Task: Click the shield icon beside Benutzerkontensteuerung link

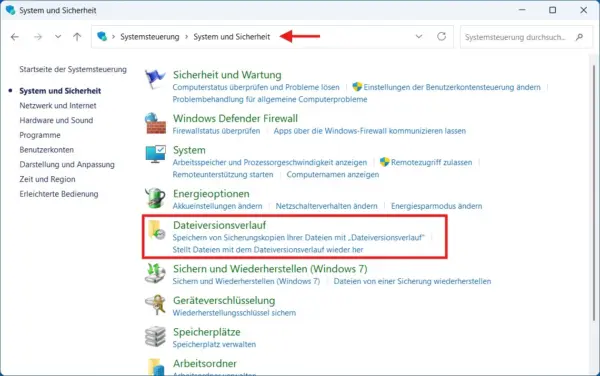Action: point(357,87)
